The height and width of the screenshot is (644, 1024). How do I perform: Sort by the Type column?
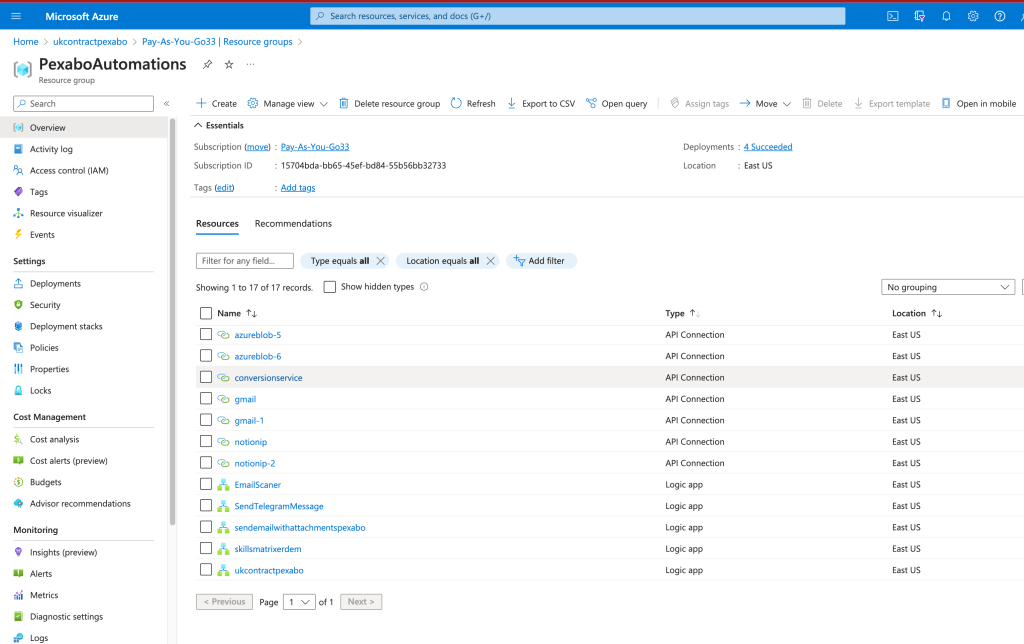pos(682,314)
